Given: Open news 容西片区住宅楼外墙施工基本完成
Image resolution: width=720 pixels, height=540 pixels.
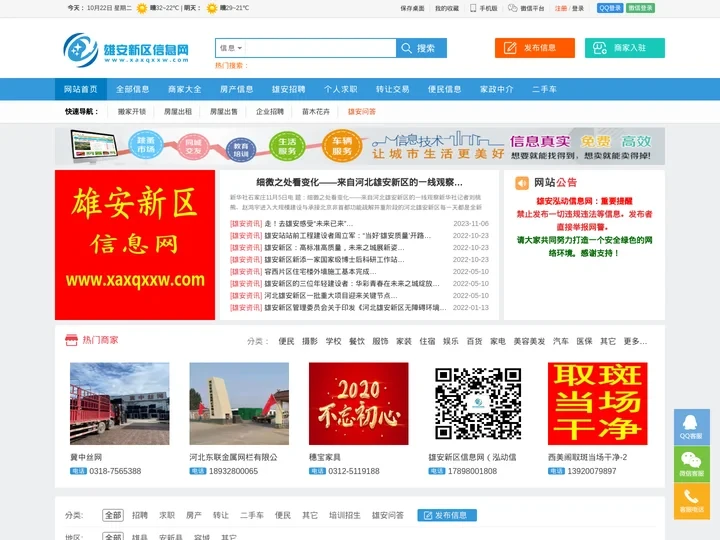Looking at the screenshot, I should [x=320, y=271].
